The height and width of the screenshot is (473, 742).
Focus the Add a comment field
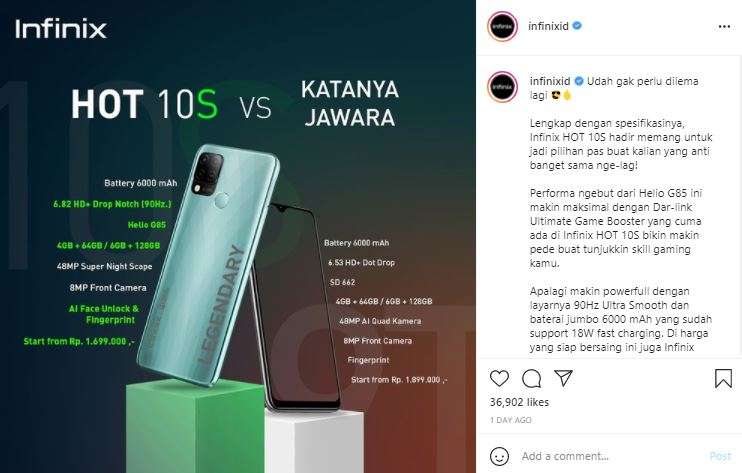(610, 456)
